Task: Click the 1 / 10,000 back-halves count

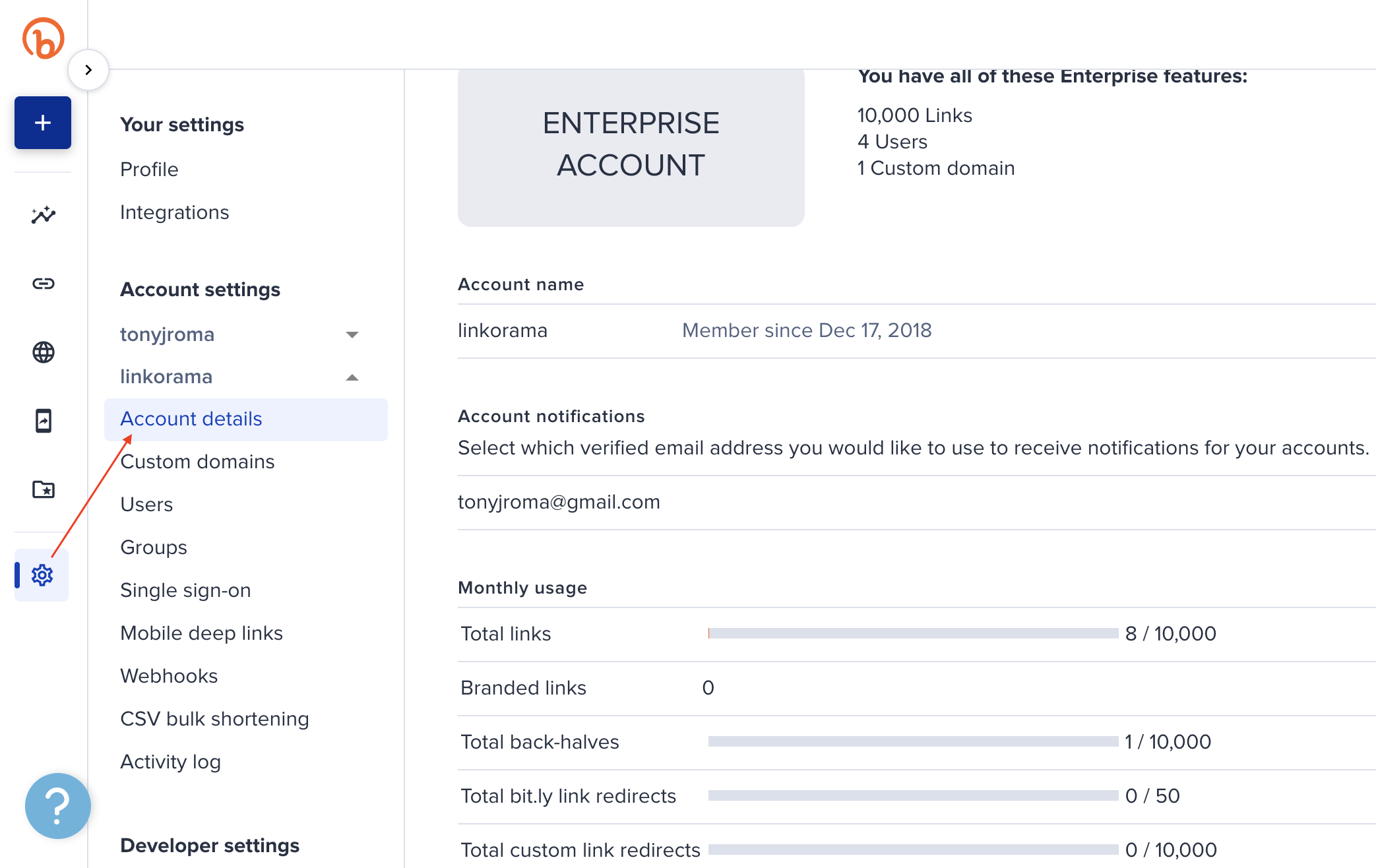Action: click(x=1168, y=742)
